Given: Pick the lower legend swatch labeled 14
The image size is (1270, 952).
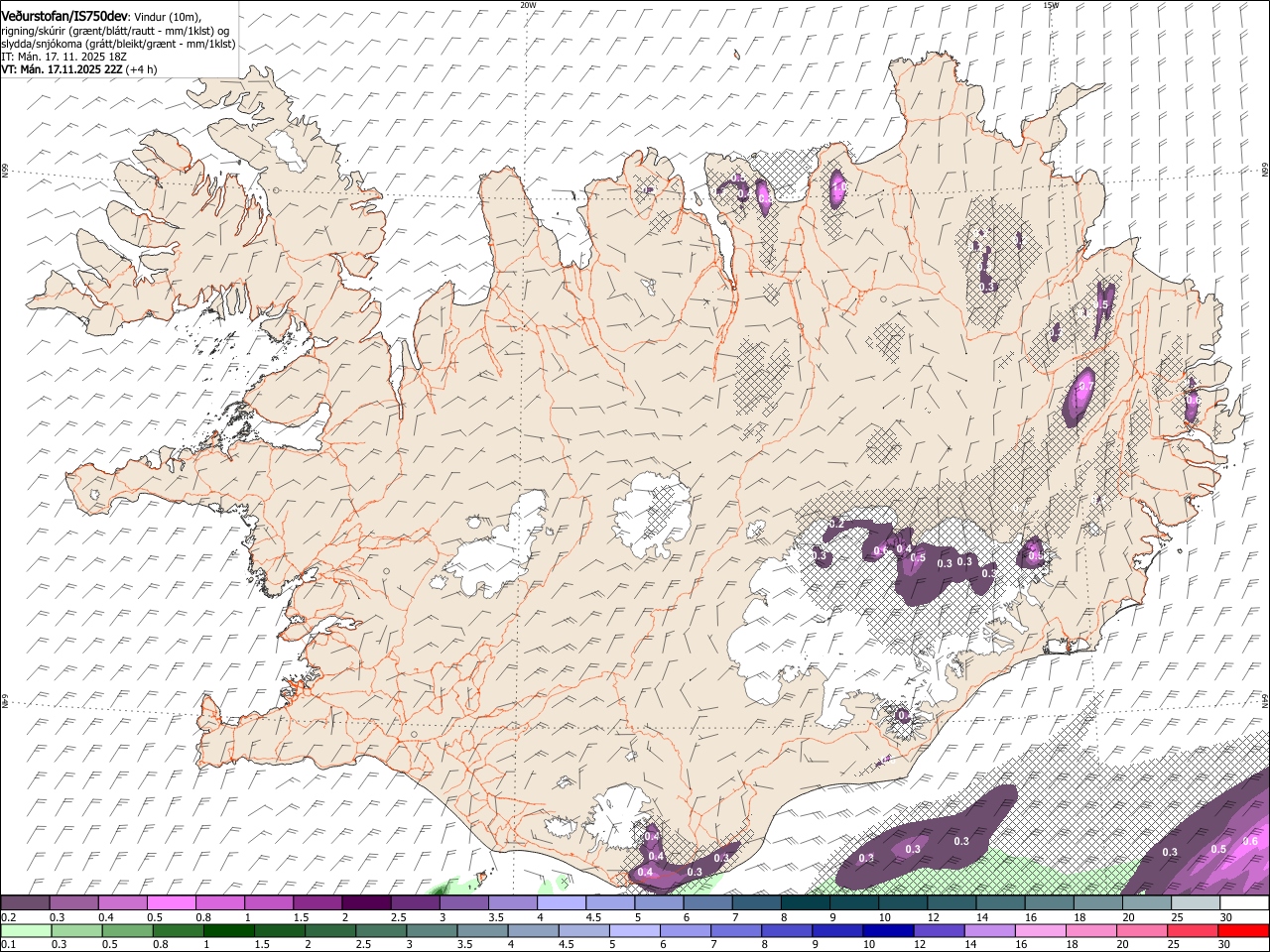Looking at the screenshot, I should (x=990, y=930).
